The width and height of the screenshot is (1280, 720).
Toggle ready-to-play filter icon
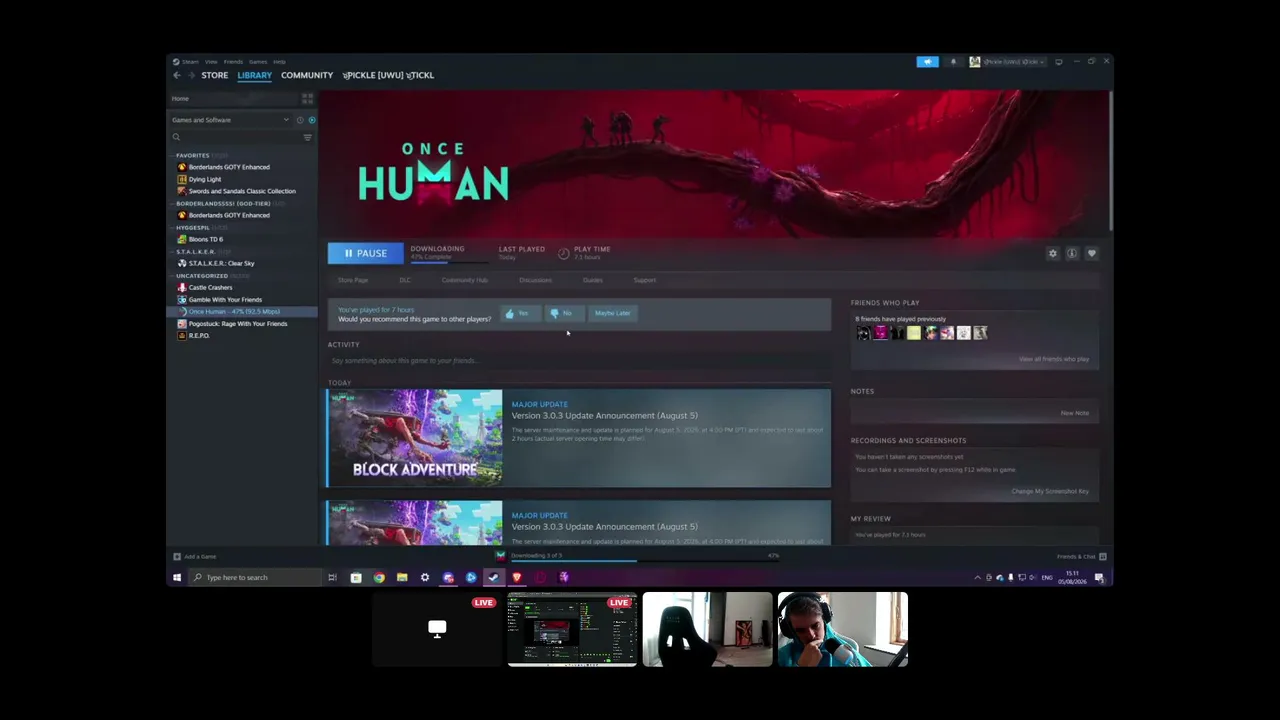pos(311,120)
